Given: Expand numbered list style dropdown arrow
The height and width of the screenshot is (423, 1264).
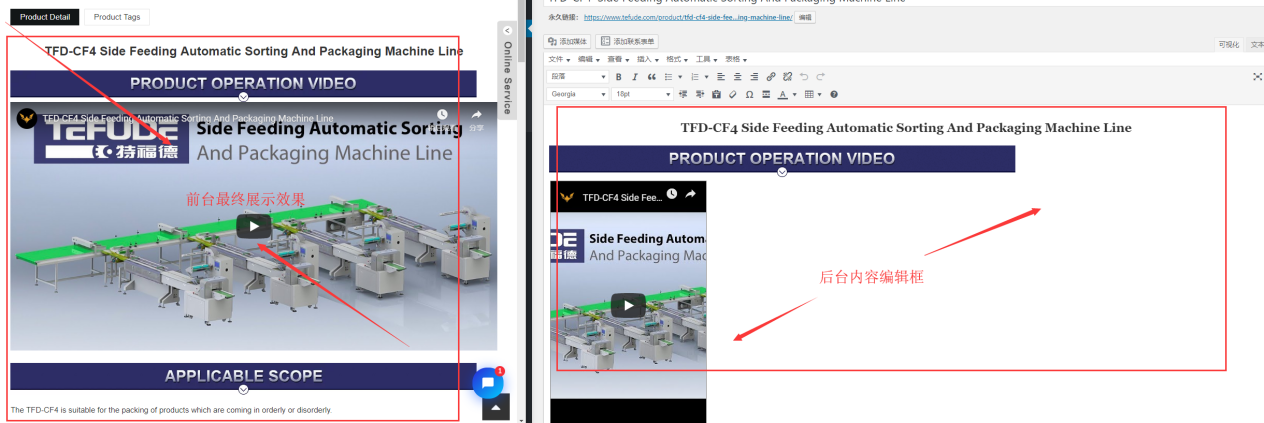Looking at the screenshot, I should pyautogui.click(x=706, y=77).
